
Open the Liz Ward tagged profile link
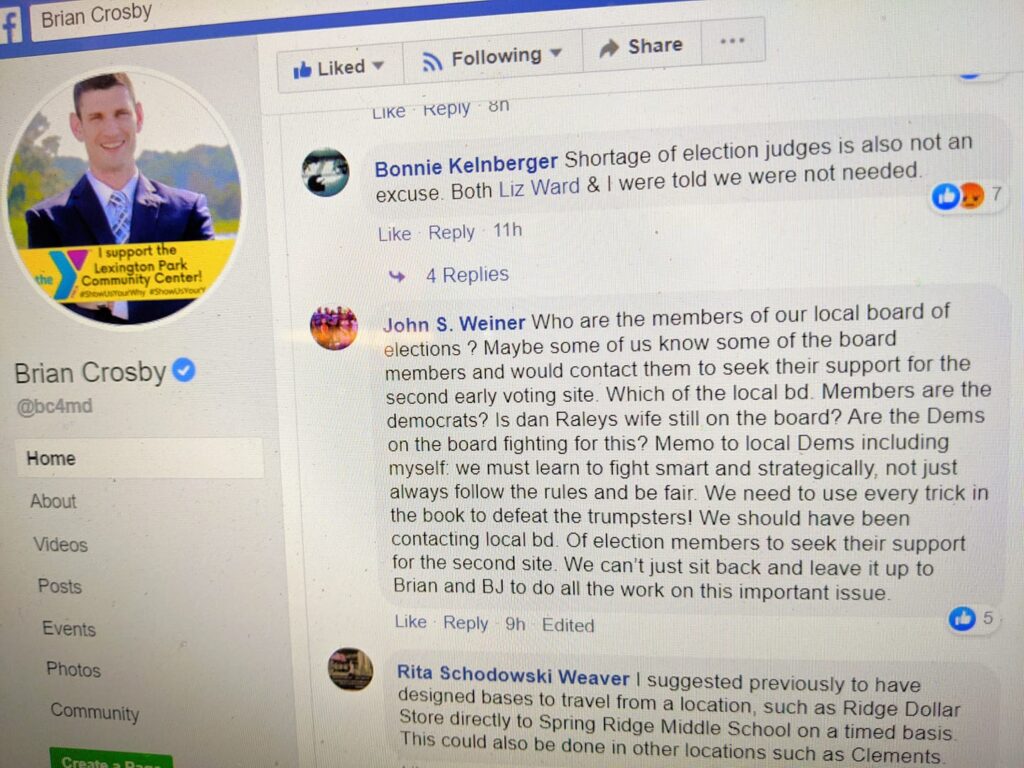coord(539,188)
